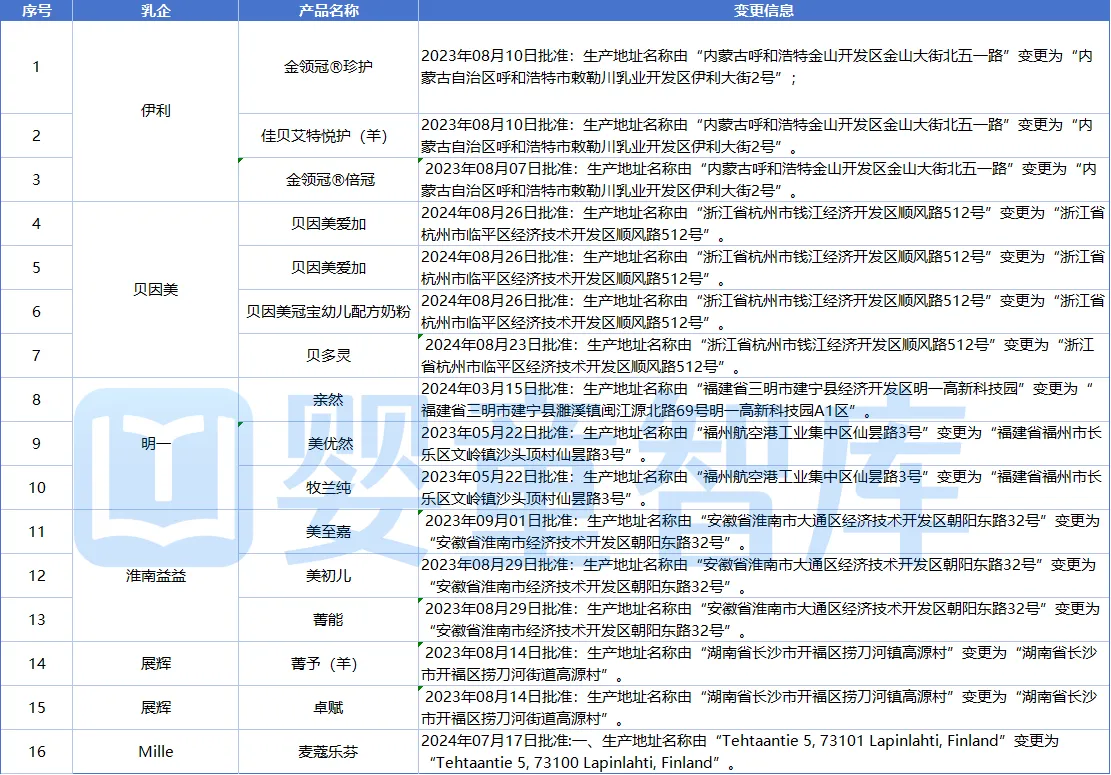Click the 2024年08月23日批准 change info cell

764,356
